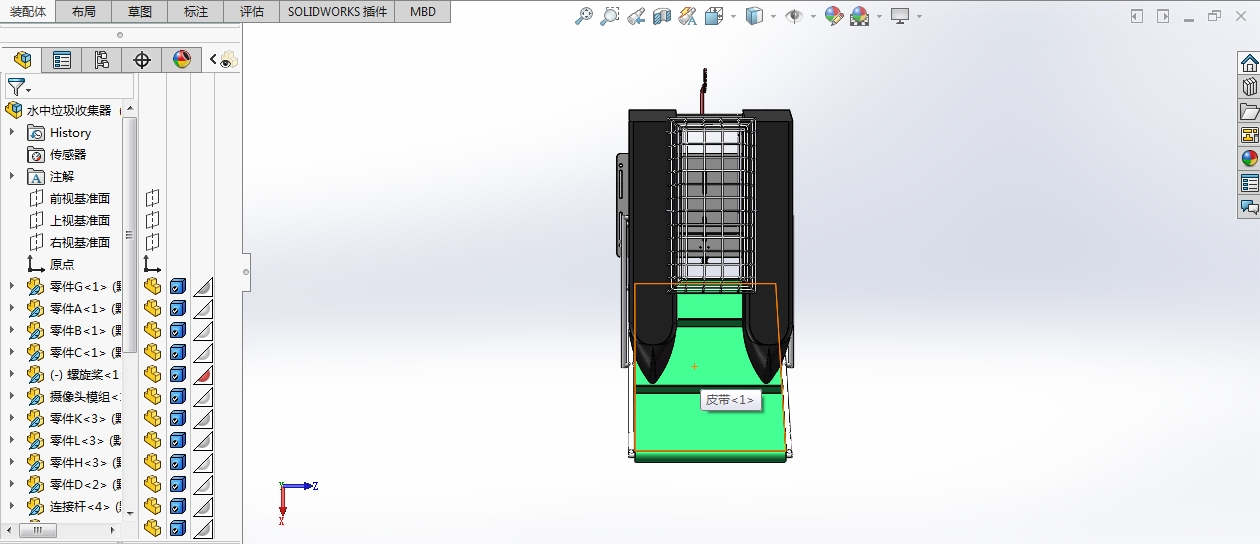Switch to FeatureManager design tree tab

(x=22, y=60)
